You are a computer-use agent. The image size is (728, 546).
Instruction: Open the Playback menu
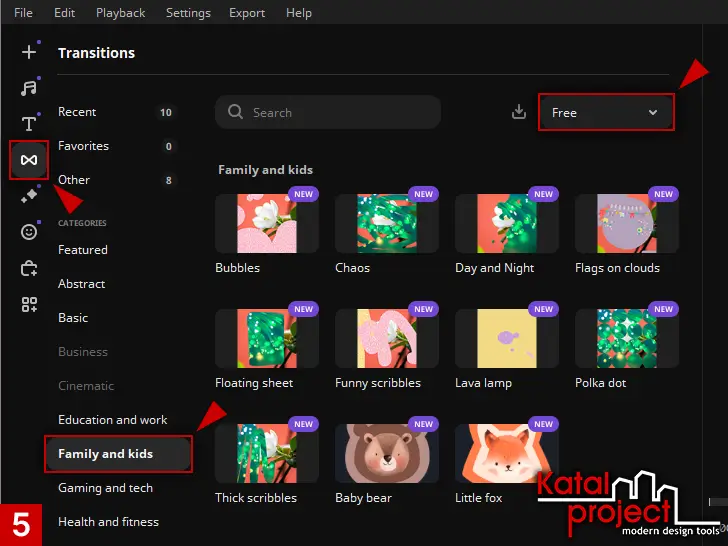120,13
